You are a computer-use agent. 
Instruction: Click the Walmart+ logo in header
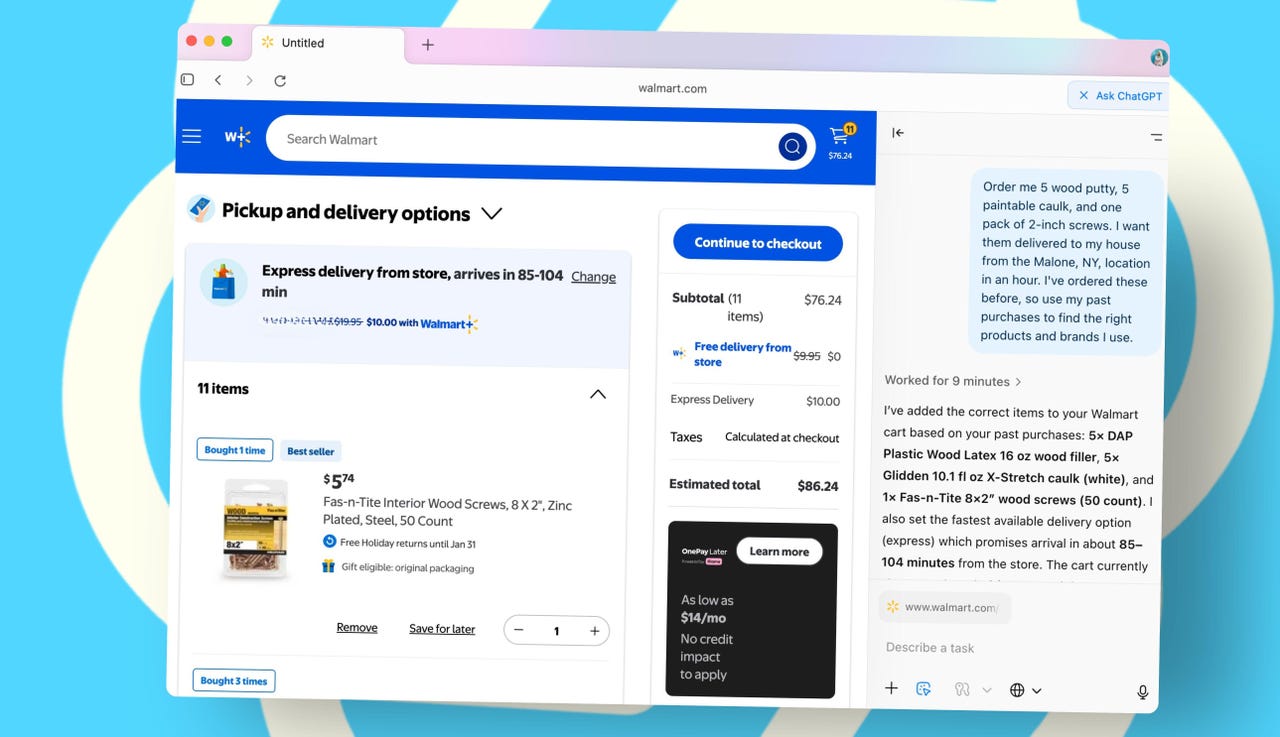(x=237, y=138)
